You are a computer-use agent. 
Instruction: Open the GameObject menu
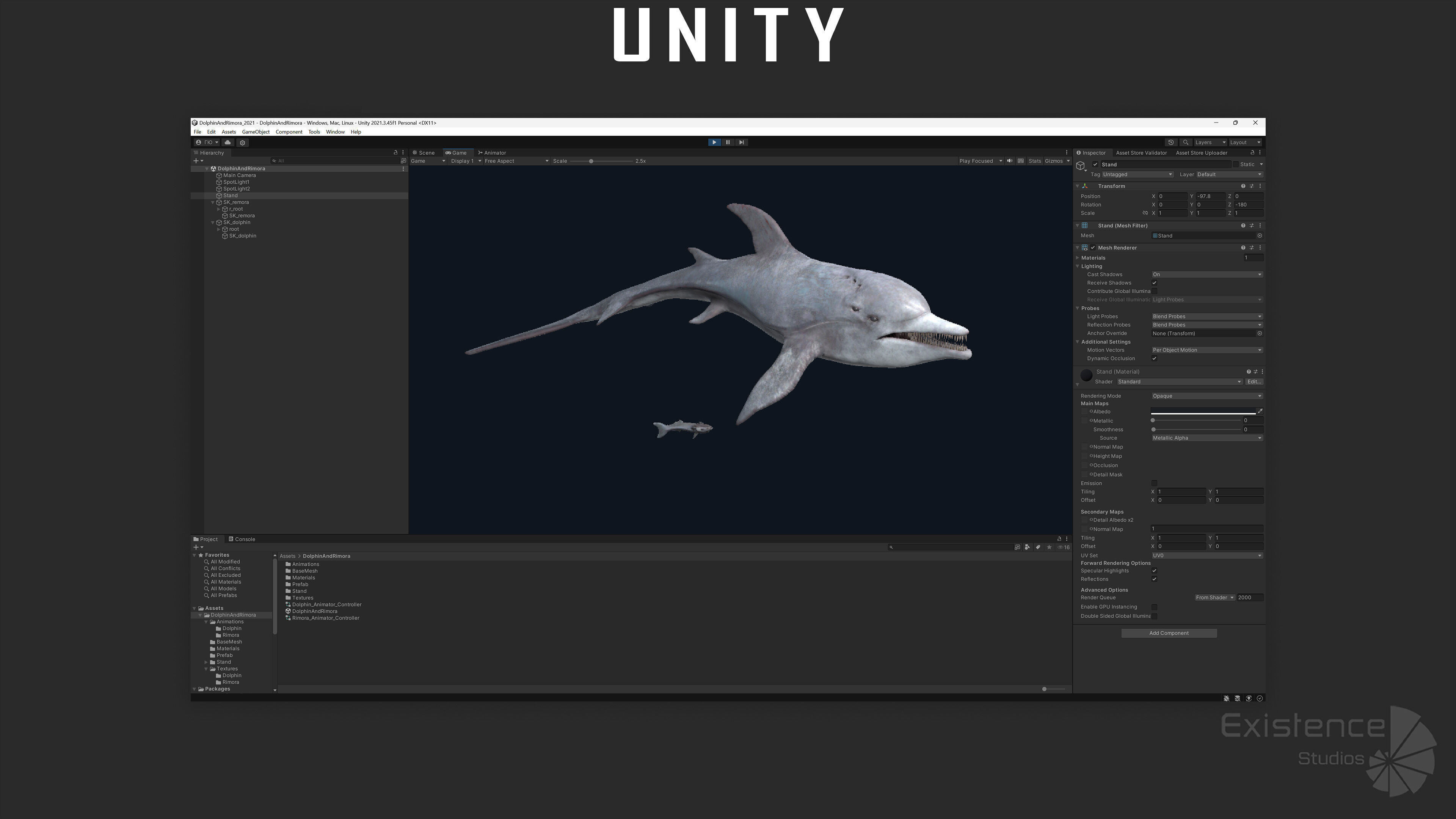[256, 132]
